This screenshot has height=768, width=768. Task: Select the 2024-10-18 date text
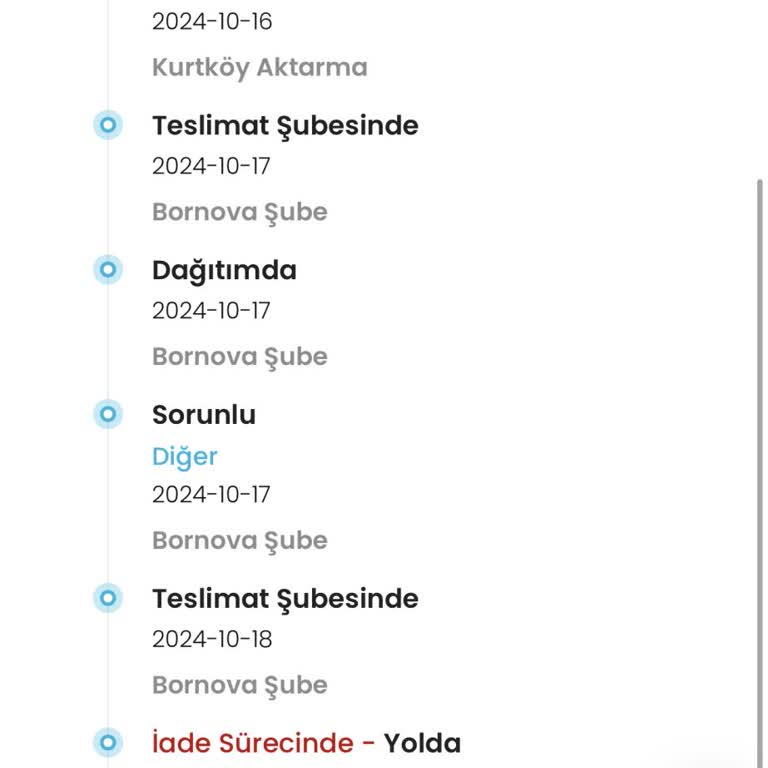click(x=212, y=639)
